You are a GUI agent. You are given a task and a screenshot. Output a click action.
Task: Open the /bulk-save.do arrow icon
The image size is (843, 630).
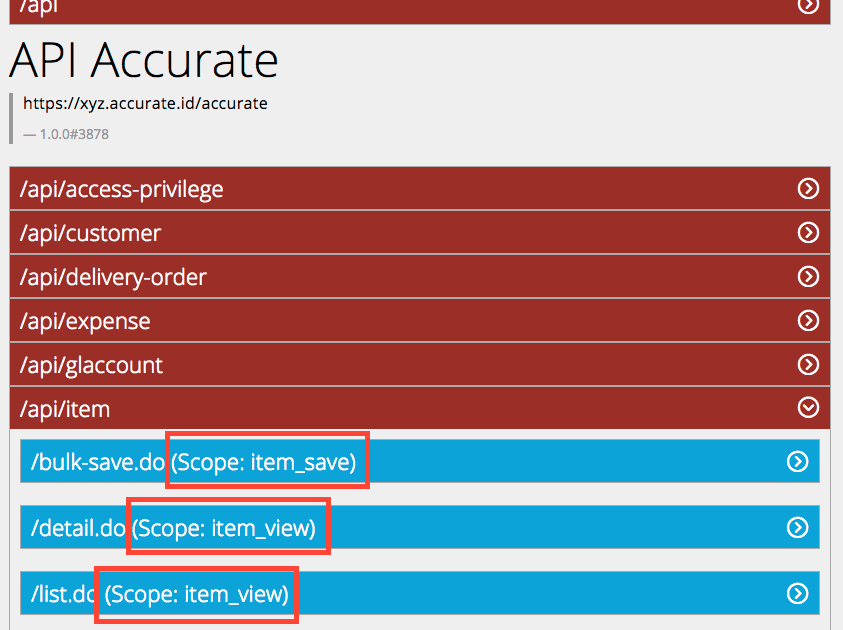click(x=797, y=461)
